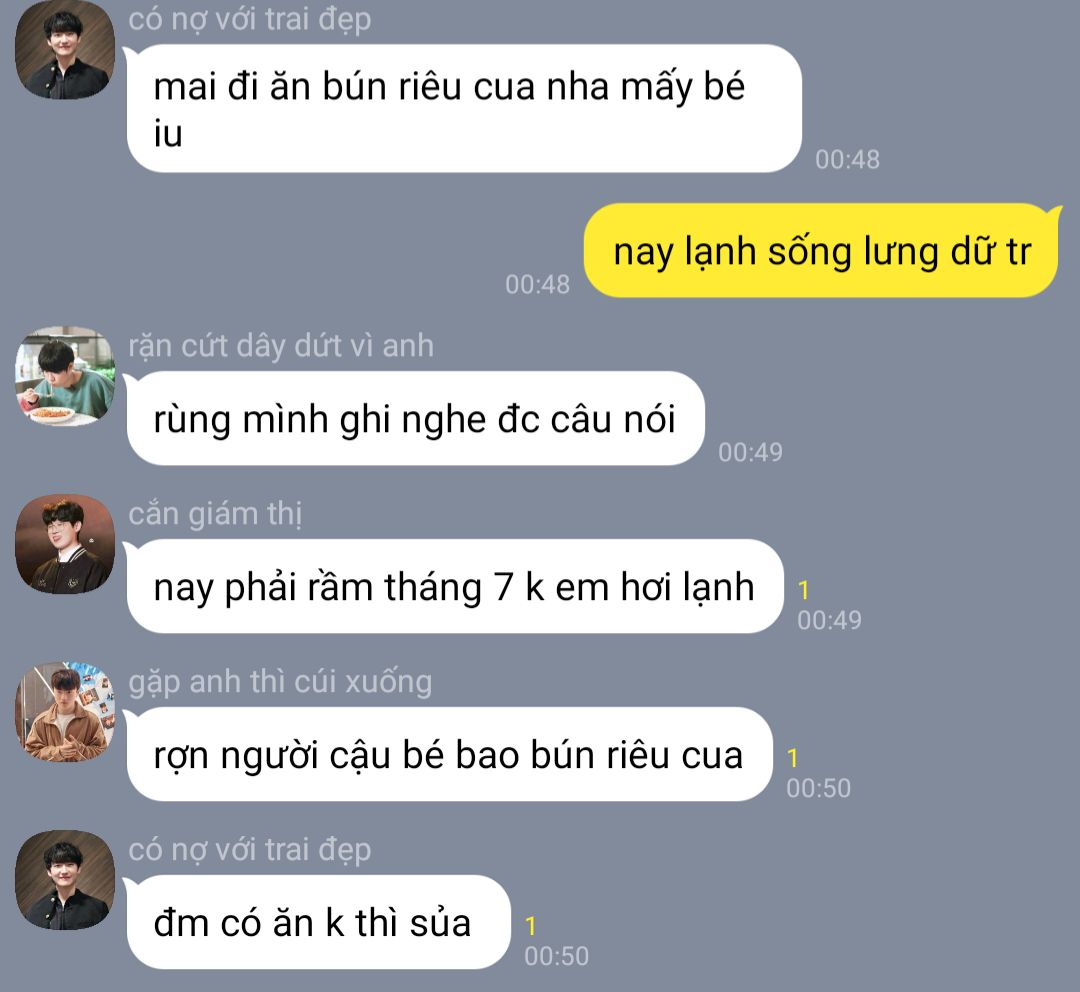The height and width of the screenshot is (992, 1080).
Task: Tap the 'đm có ăn k thì sủa' bubble
Action: pyautogui.click(x=318, y=923)
